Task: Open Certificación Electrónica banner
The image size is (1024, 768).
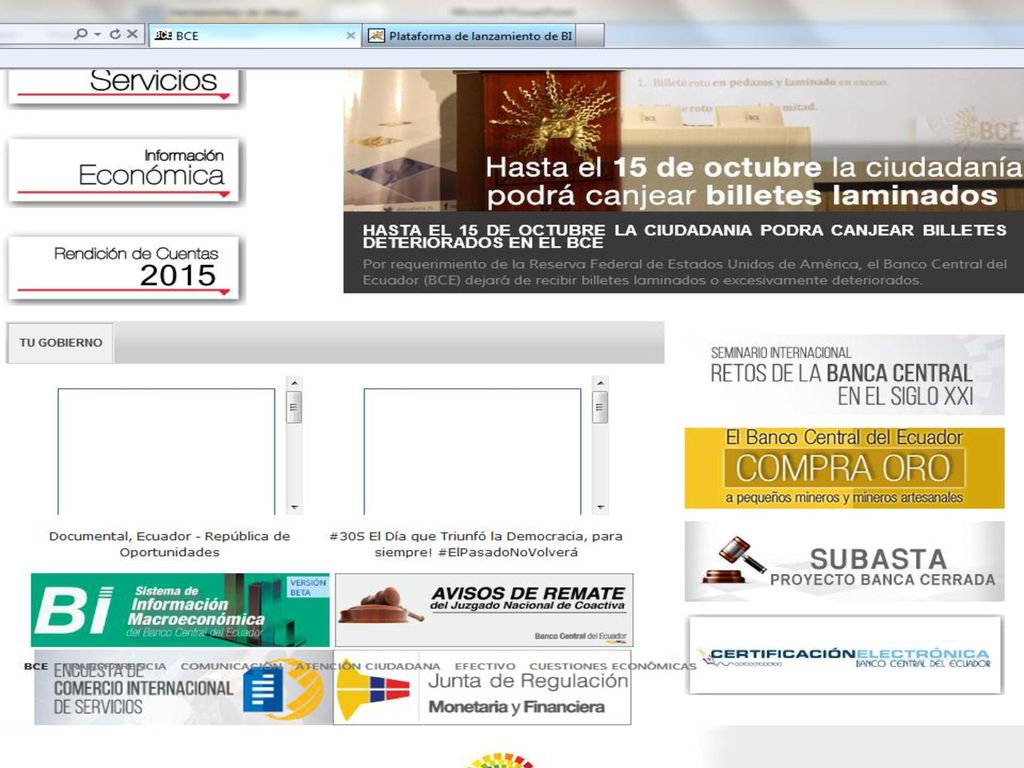Action: (845, 655)
